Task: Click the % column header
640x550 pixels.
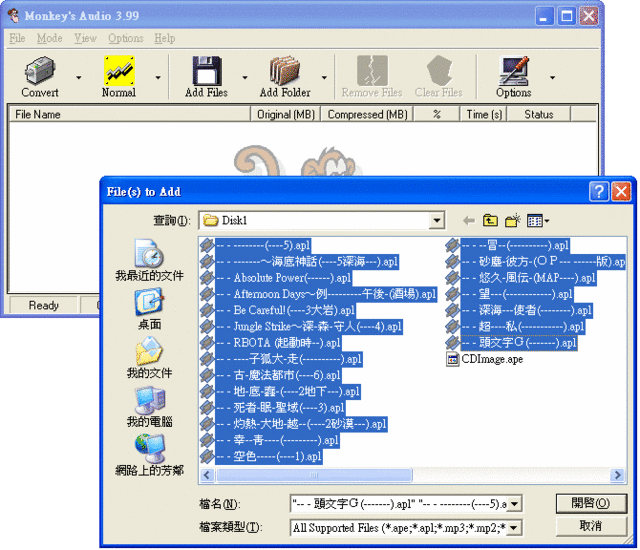Action: pyautogui.click(x=437, y=114)
